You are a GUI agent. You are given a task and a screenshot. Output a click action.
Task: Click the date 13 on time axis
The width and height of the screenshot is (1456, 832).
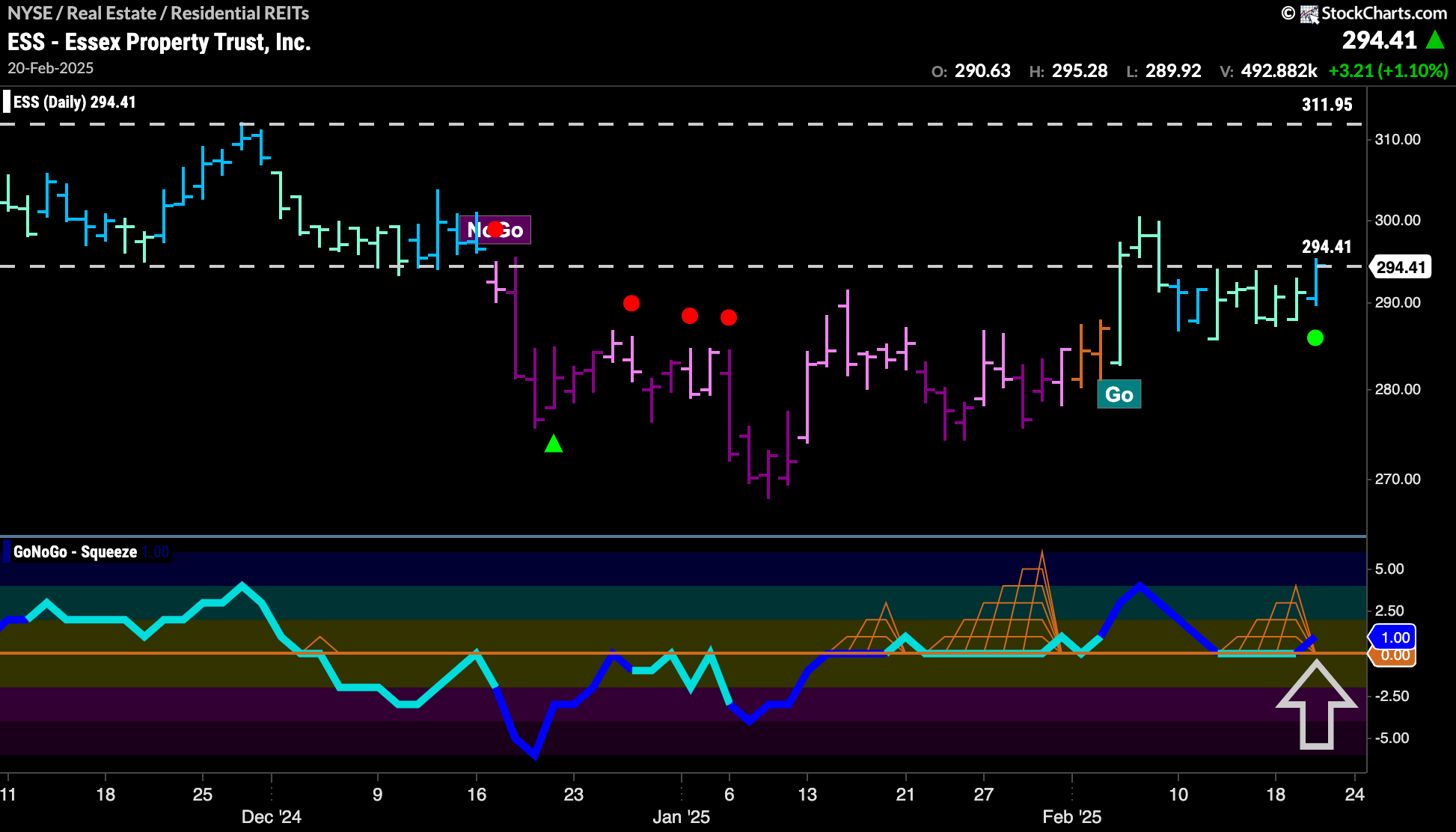point(807,794)
